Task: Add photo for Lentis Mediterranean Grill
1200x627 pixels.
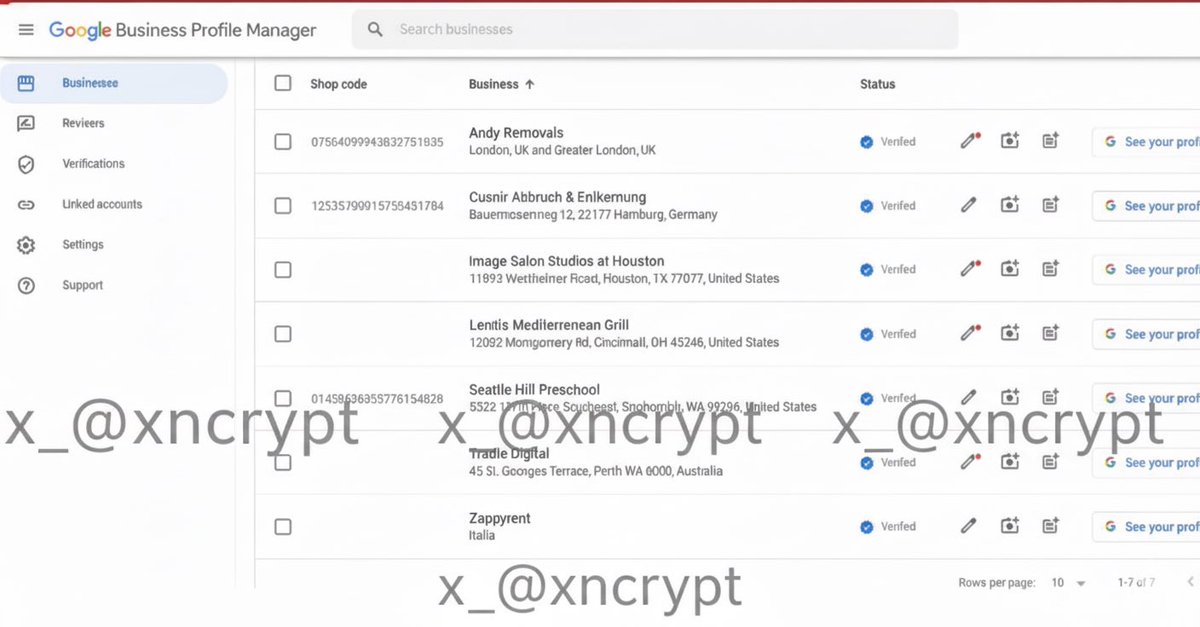Action: click(1010, 333)
